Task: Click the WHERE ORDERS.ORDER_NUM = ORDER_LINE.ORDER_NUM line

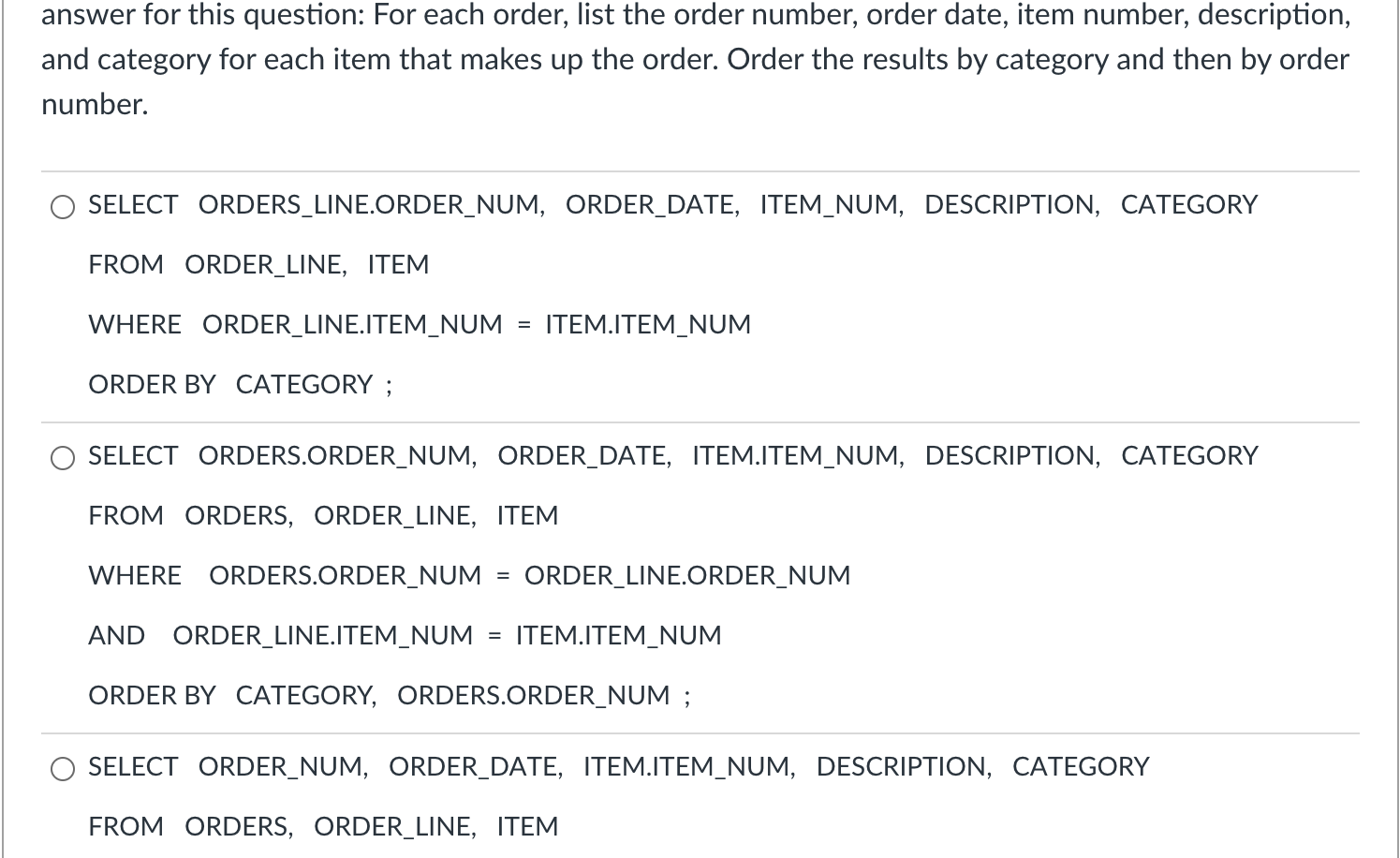Action: point(467,575)
